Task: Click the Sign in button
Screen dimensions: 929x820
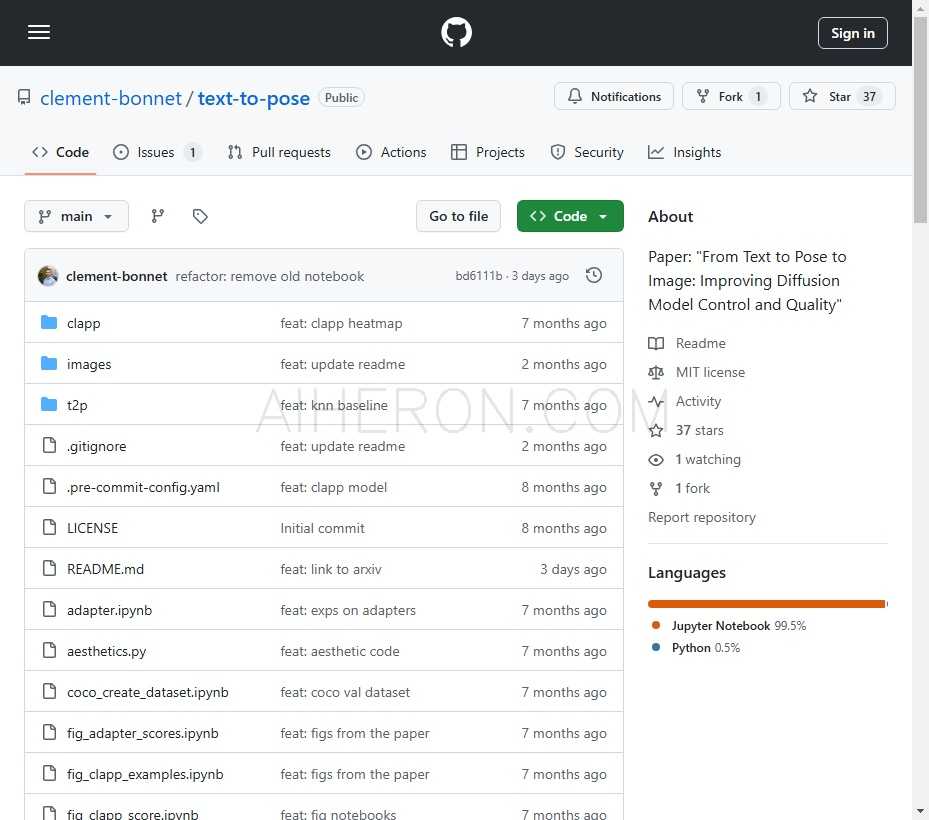Action: 852,33
